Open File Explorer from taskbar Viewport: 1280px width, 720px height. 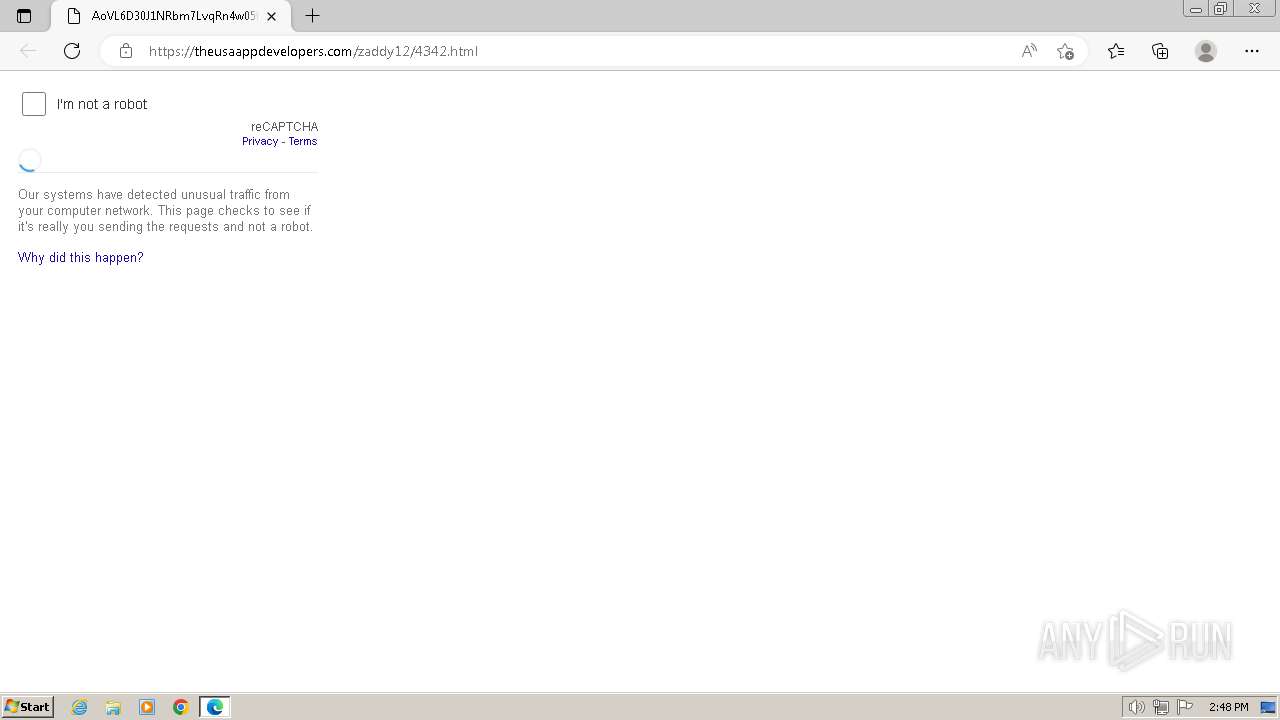113,707
